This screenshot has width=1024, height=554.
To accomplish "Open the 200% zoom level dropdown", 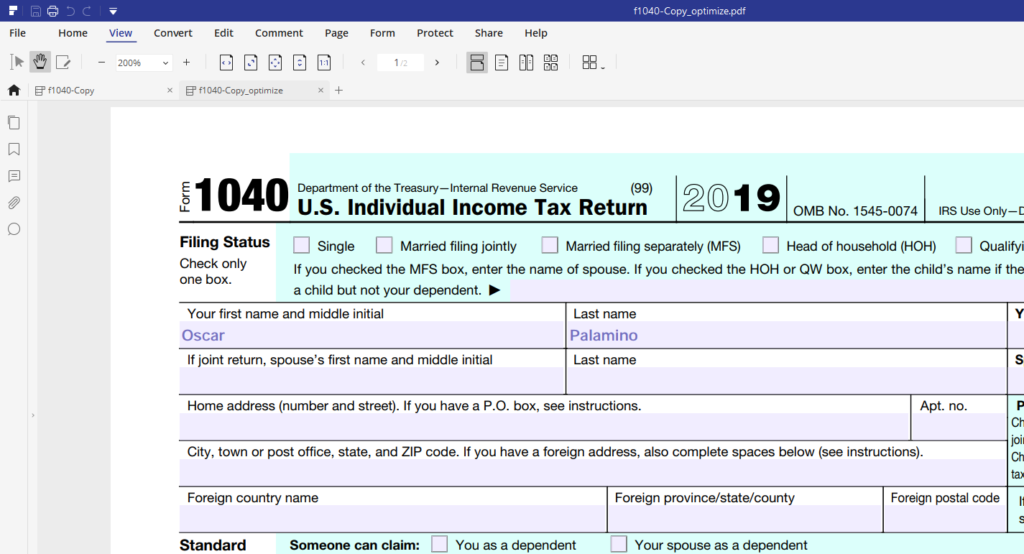I will click(x=143, y=63).
